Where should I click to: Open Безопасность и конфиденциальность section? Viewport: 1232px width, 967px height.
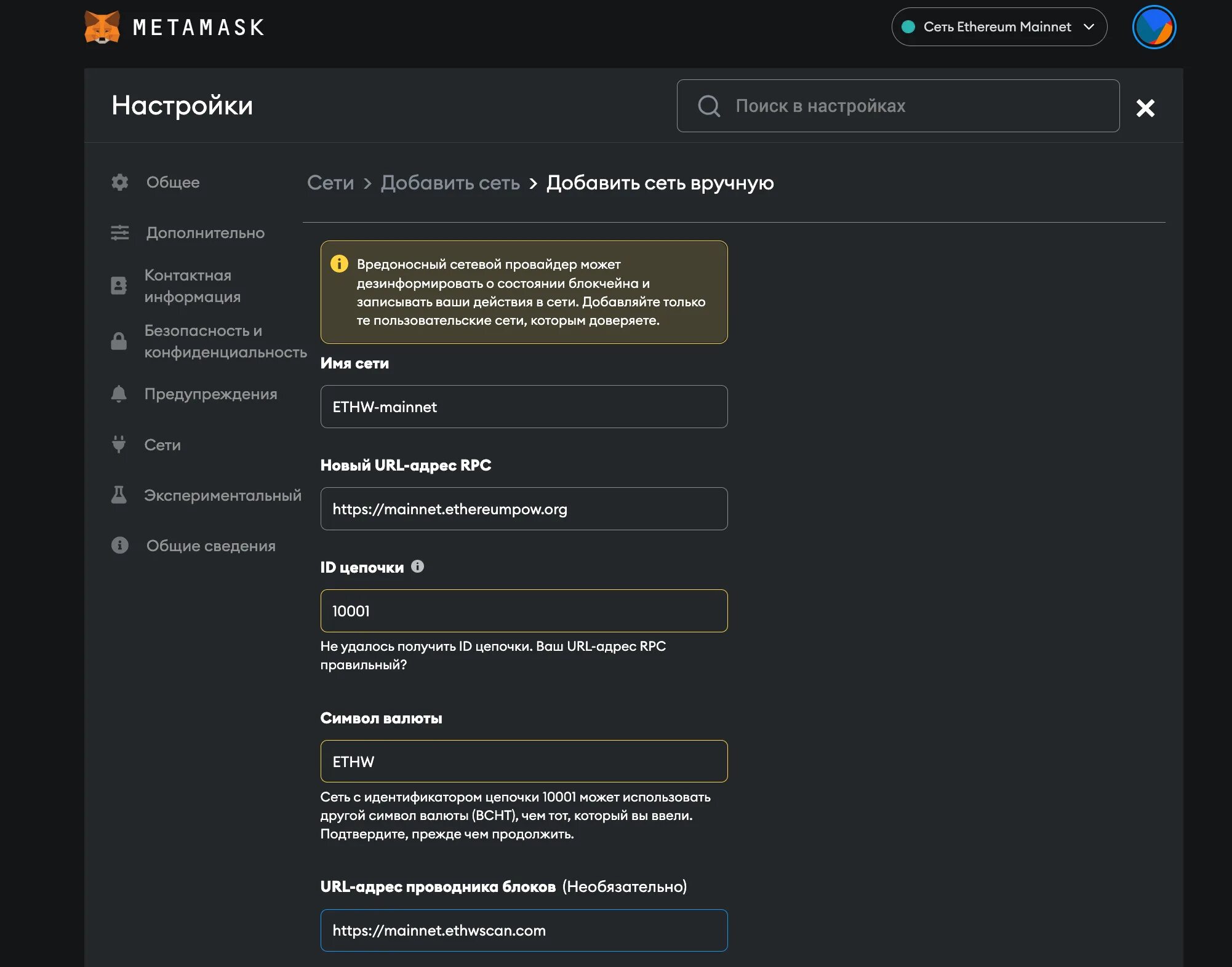coord(226,341)
